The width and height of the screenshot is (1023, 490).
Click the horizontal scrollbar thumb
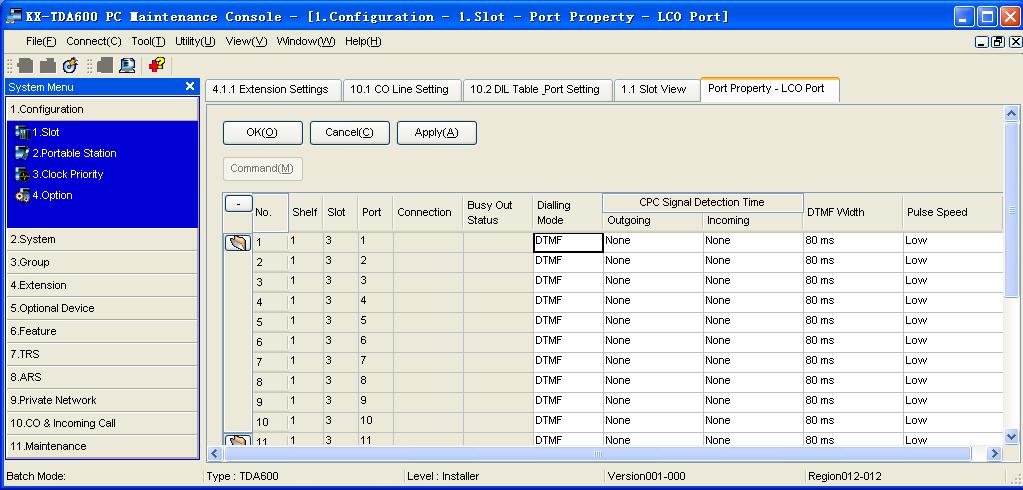596,453
